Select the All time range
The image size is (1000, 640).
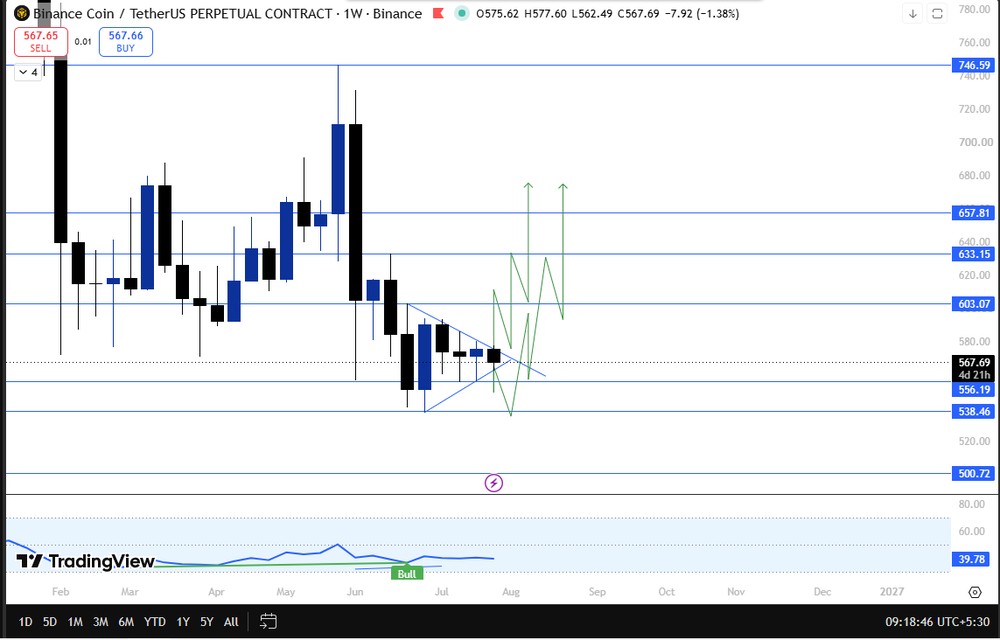[232, 622]
